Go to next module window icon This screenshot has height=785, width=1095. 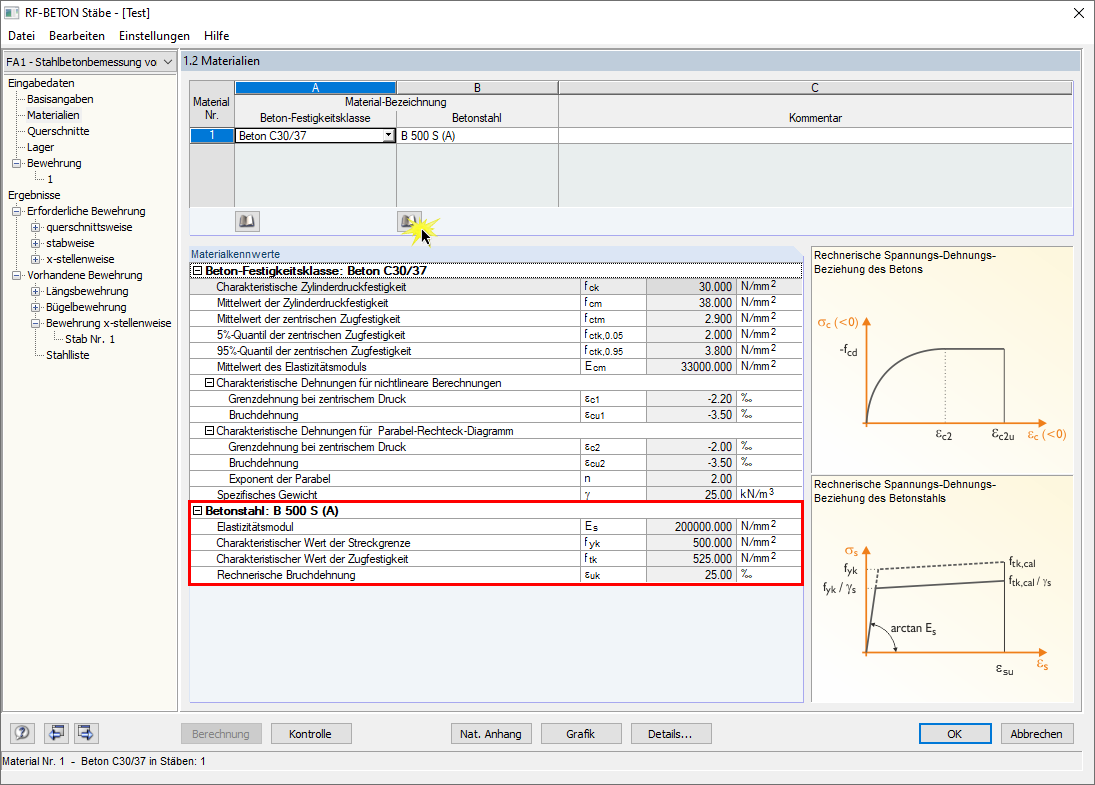coord(86,733)
